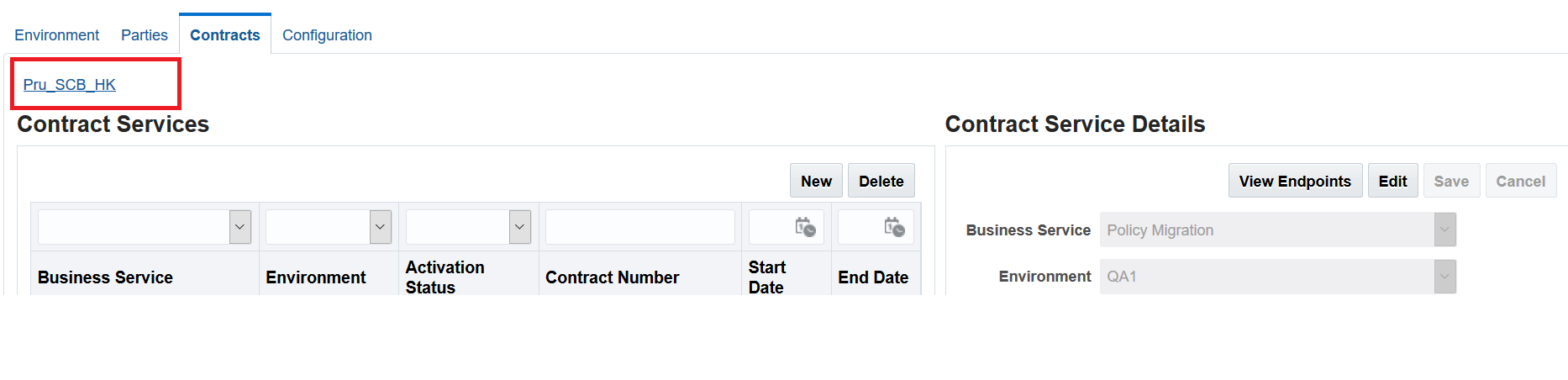Click the Delete contract service button
The image size is (1568, 380).
pyautogui.click(x=881, y=181)
